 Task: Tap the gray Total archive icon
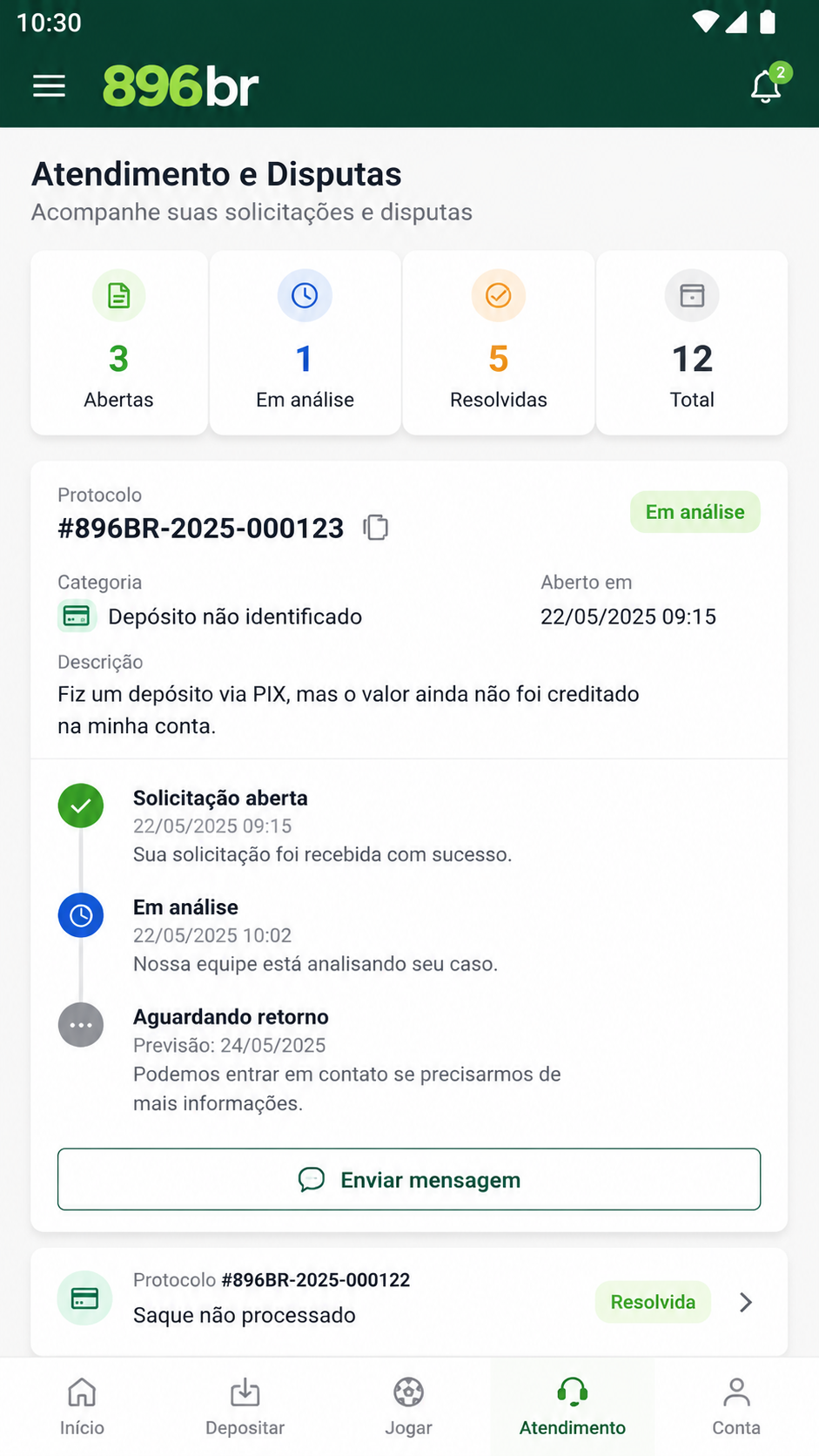pyautogui.click(x=692, y=296)
